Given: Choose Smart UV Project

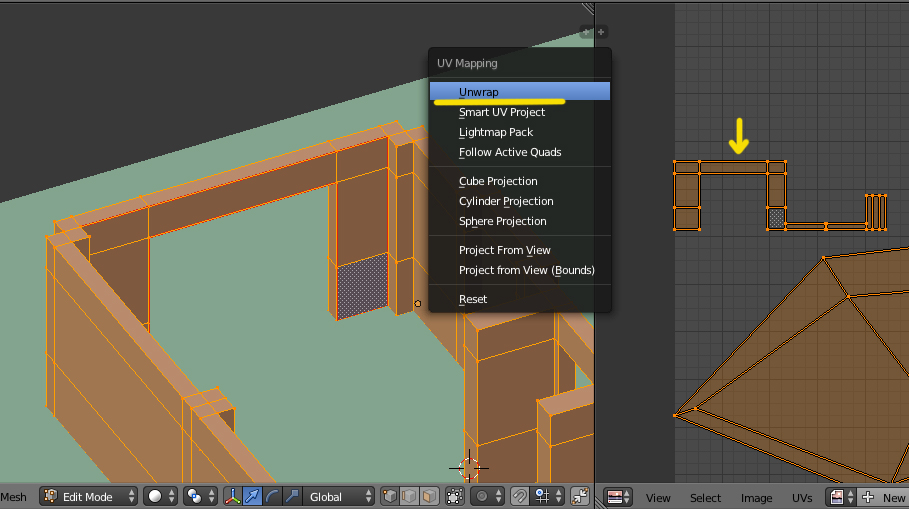Looking at the screenshot, I should [x=519, y=112].
